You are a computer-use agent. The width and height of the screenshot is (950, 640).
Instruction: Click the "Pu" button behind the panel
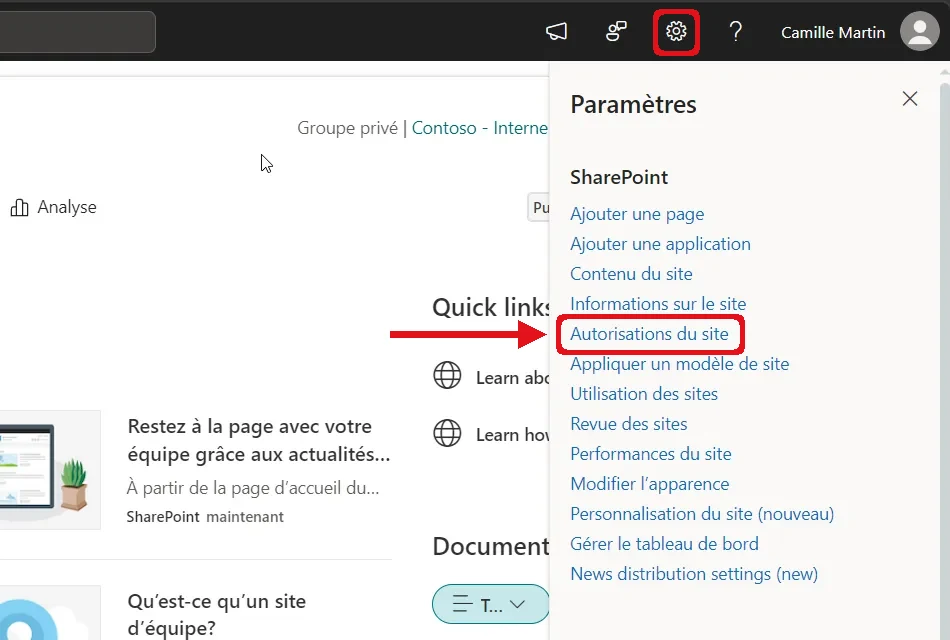pyautogui.click(x=539, y=207)
